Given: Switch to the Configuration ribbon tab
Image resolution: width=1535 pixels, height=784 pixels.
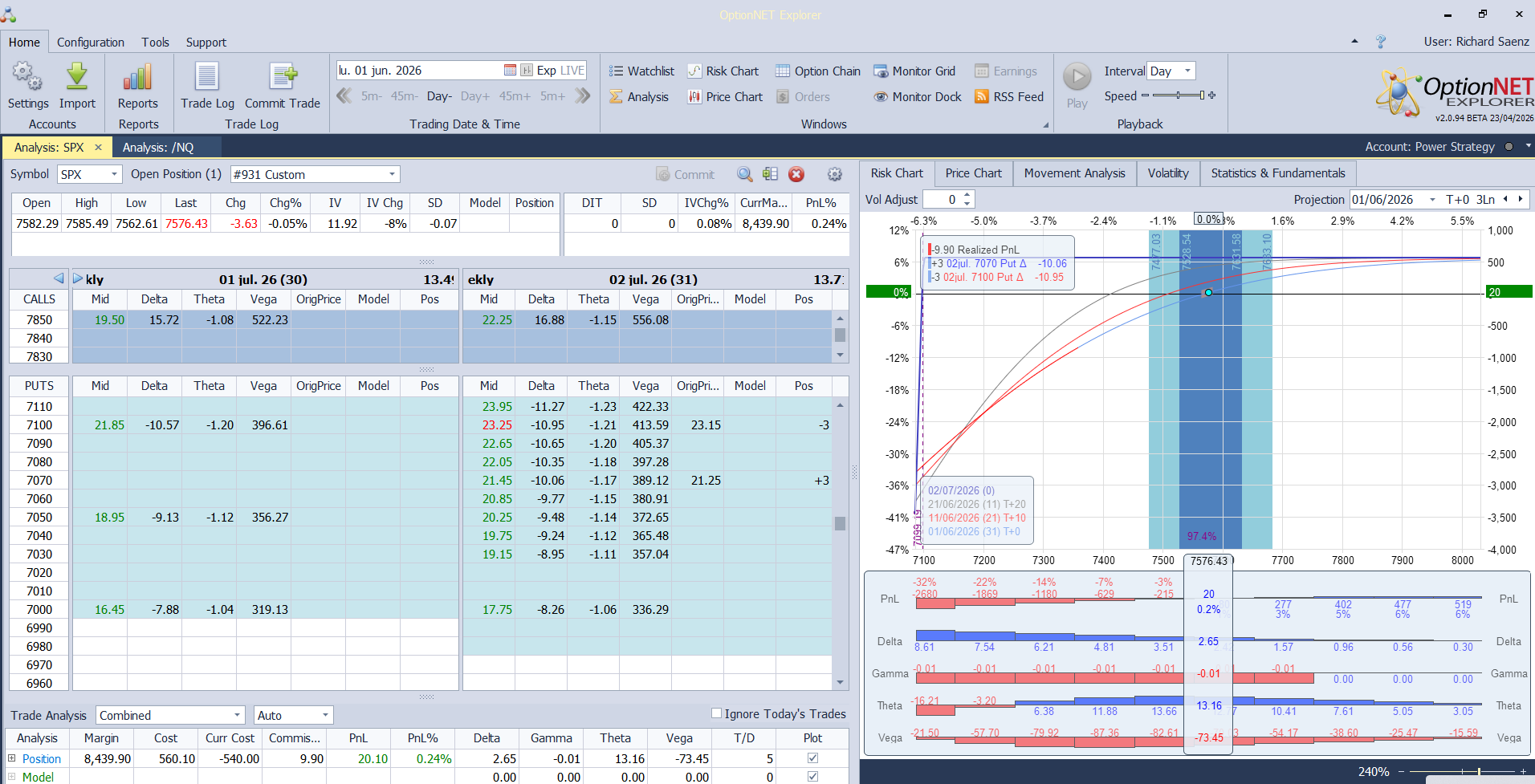Looking at the screenshot, I should 91,43.
